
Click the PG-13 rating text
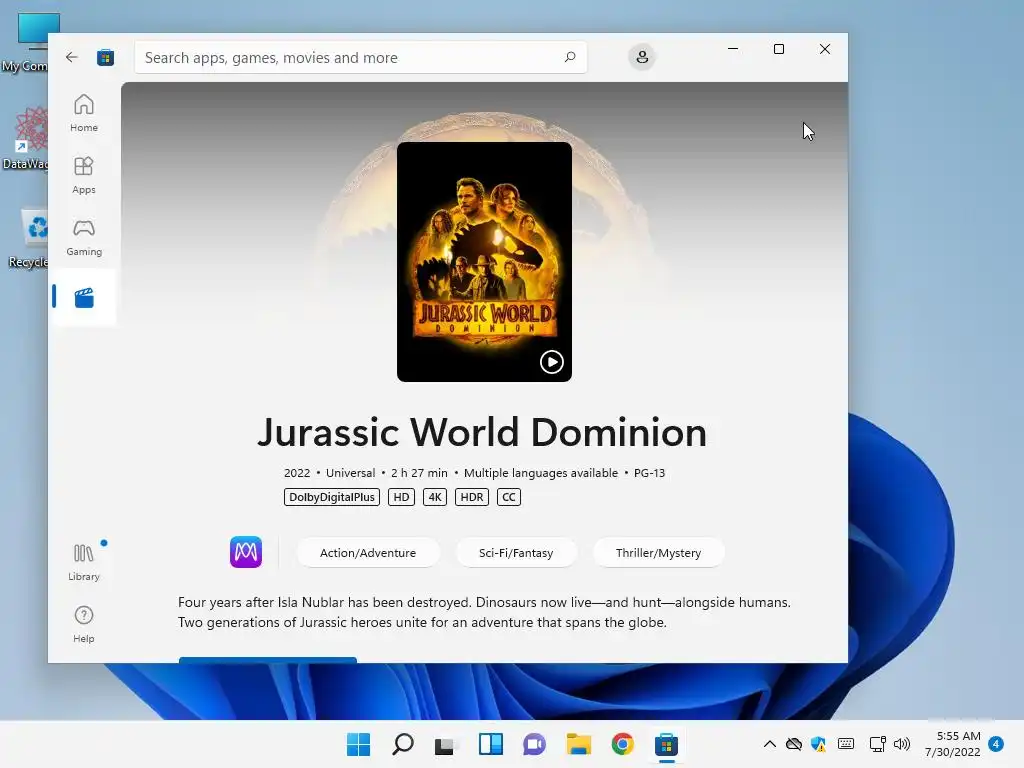[649, 473]
